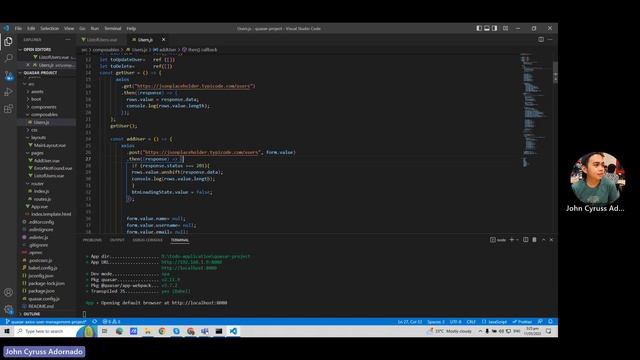The height and width of the screenshot is (360, 640).
Task: Switch to the Debug Console tab
Action: [x=147, y=240]
